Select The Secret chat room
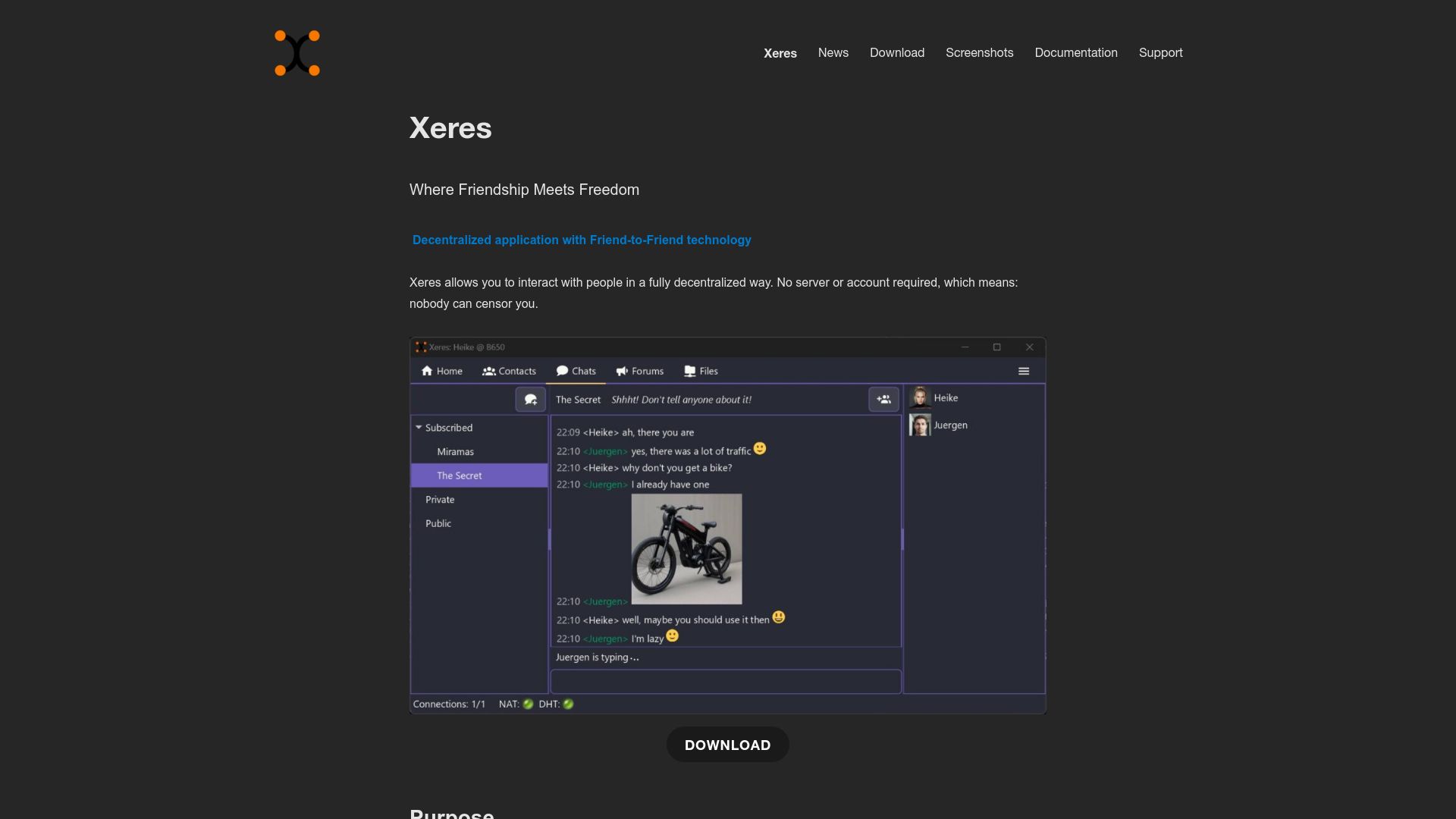 [x=479, y=475]
